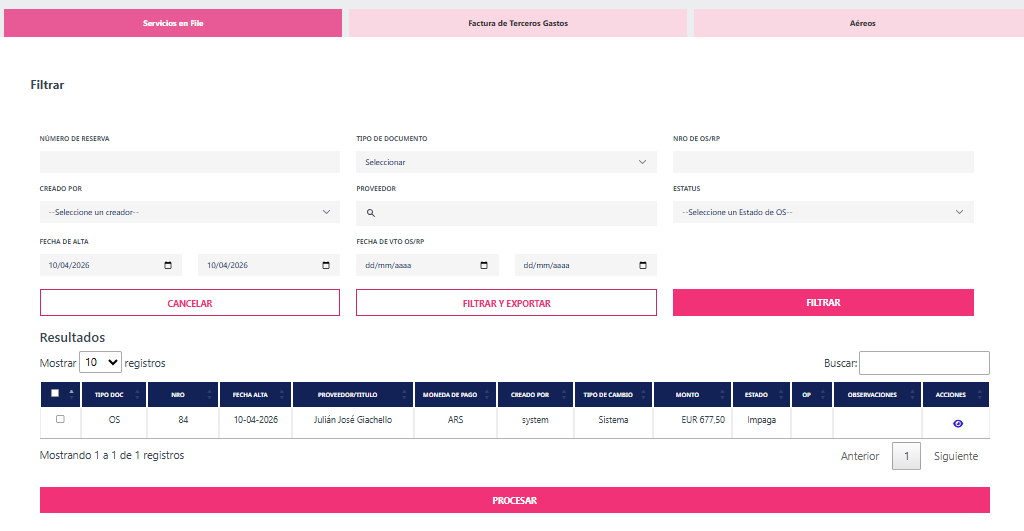Viewport: 1024px width, 531px height.
Task: Sort by the Fecha Alta column arrows
Action: (x=282, y=394)
